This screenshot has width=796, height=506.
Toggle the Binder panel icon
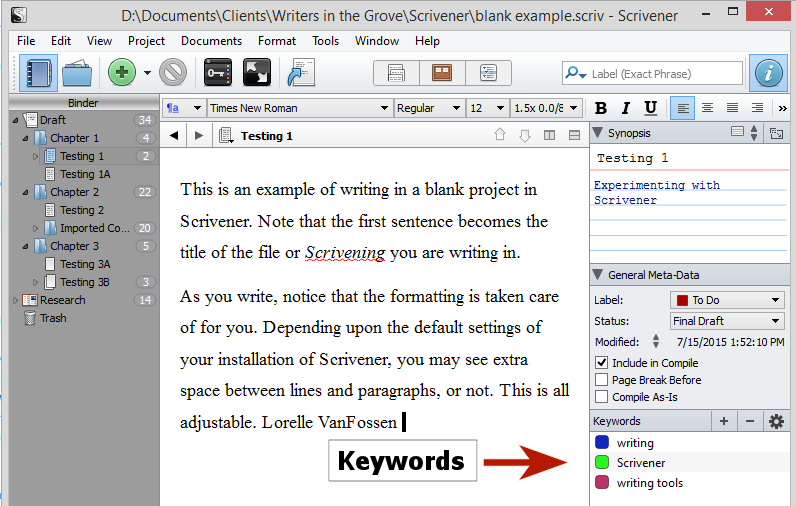(x=38, y=72)
